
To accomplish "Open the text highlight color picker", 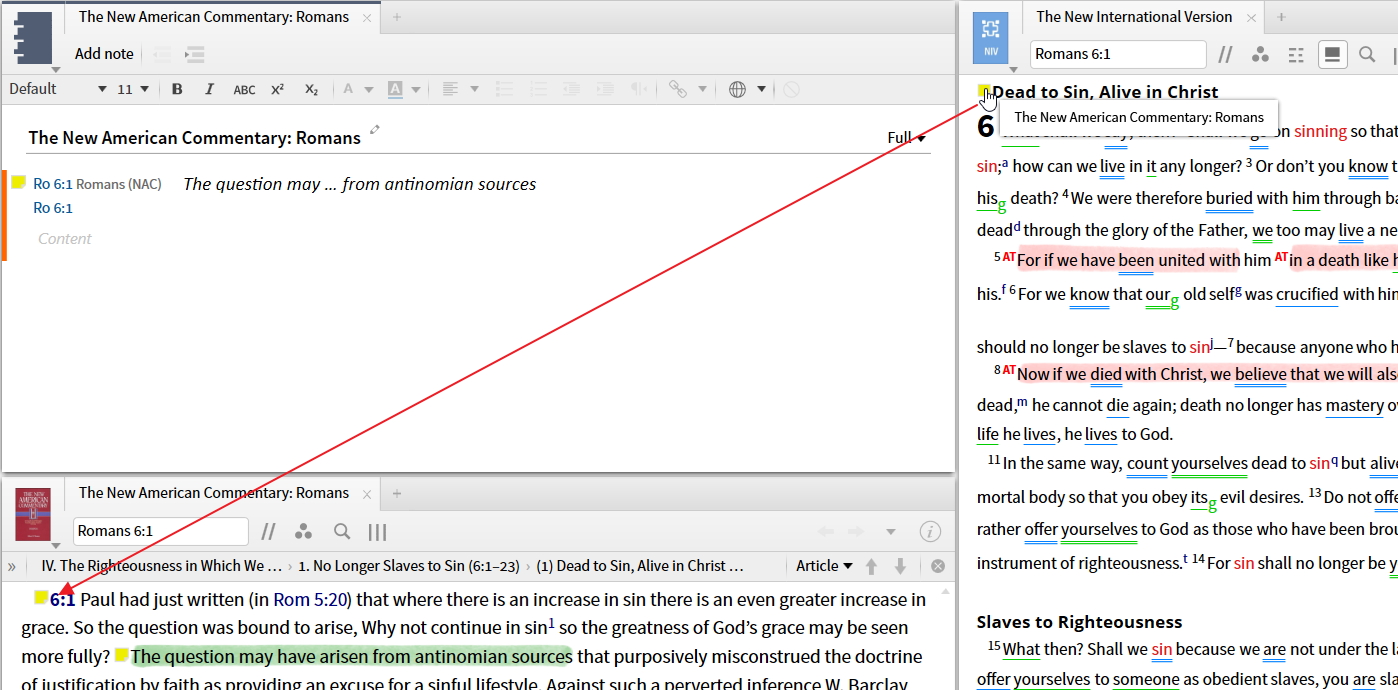I will [395, 89].
